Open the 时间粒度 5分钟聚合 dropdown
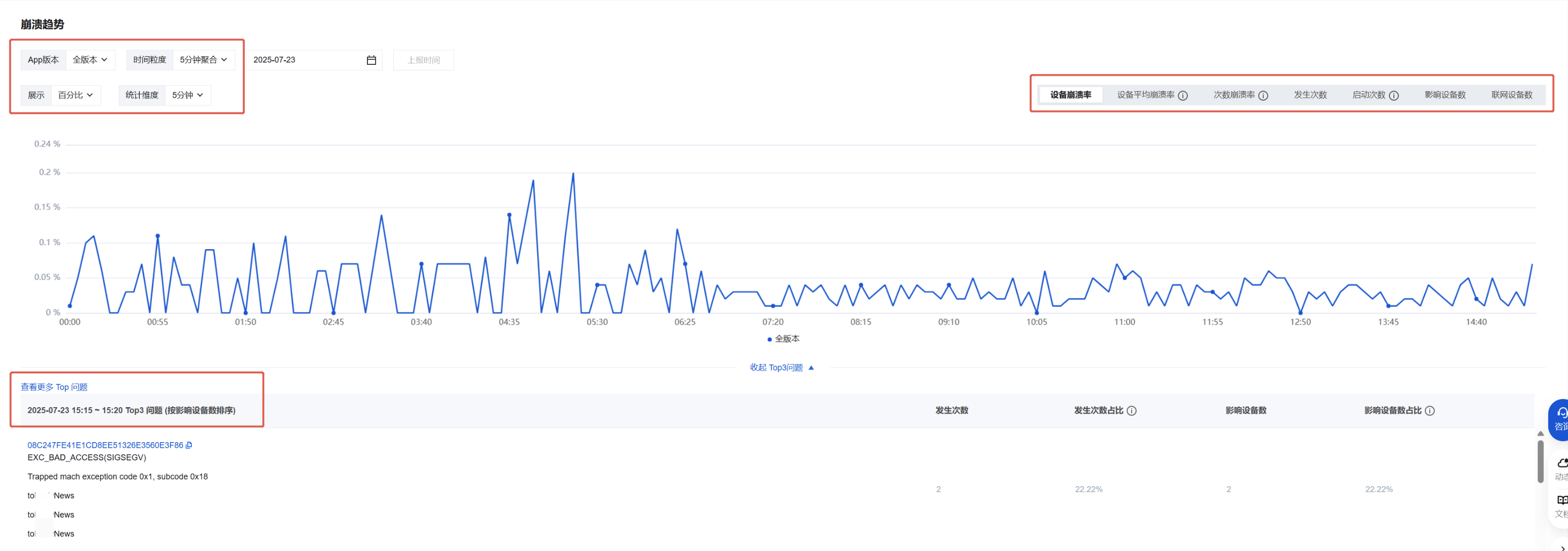This screenshot has height=551, width=1568. coord(203,60)
